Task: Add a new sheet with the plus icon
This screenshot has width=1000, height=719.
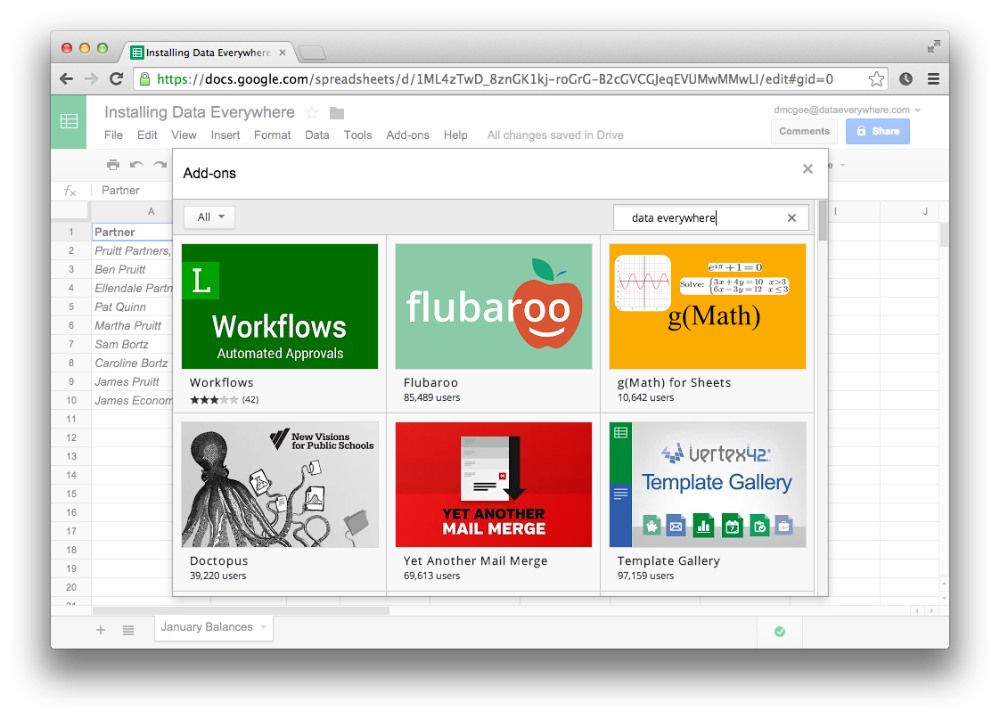Action: [x=100, y=630]
